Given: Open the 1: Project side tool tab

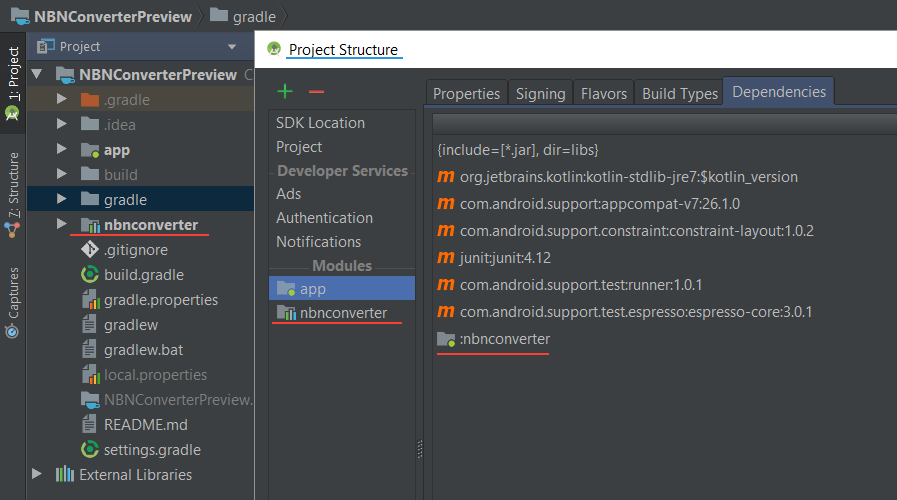Looking at the screenshot, I should [x=13, y=84].
